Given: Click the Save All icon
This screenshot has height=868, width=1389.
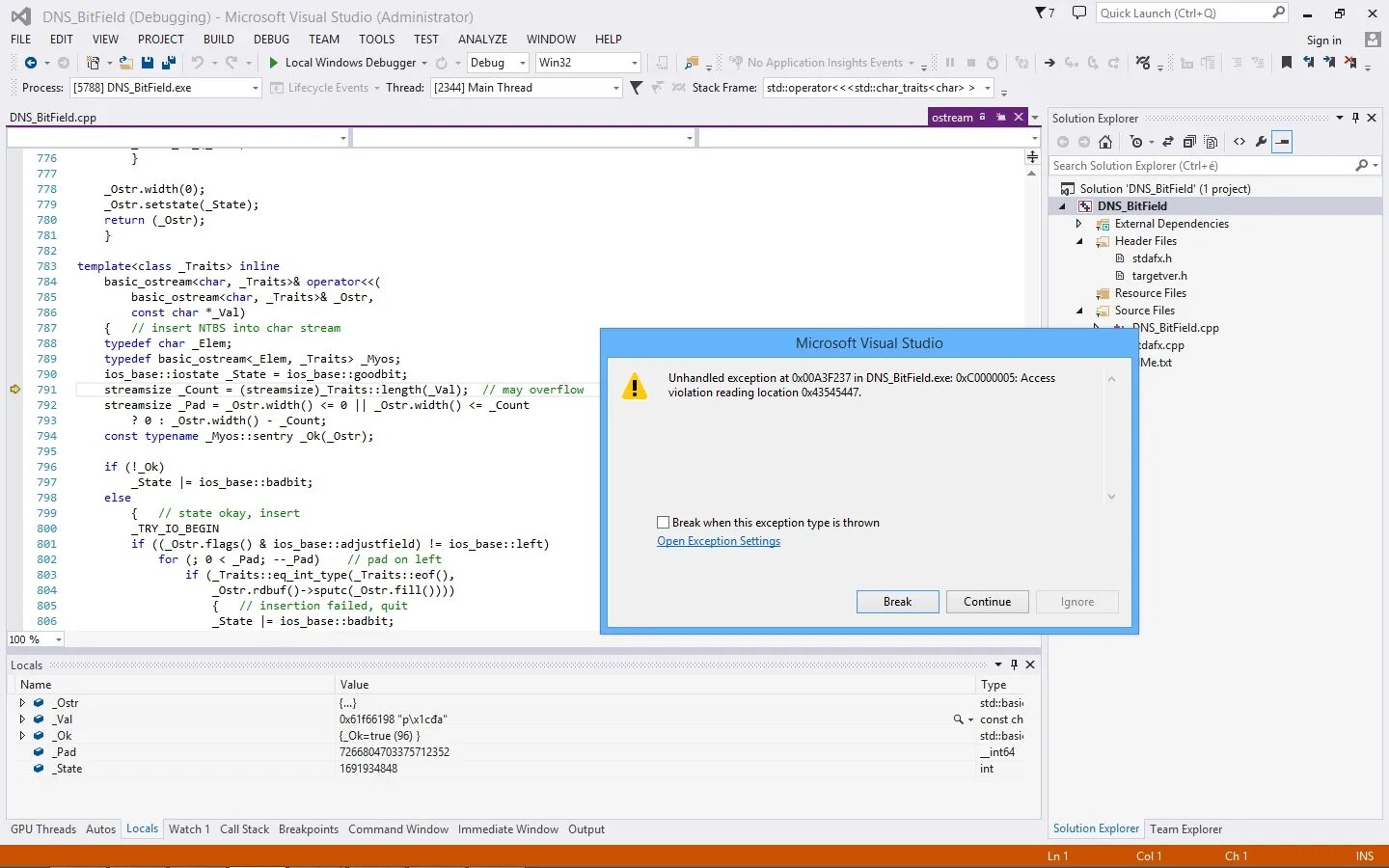Looking at the screenshot, I should tap(168, 63).
